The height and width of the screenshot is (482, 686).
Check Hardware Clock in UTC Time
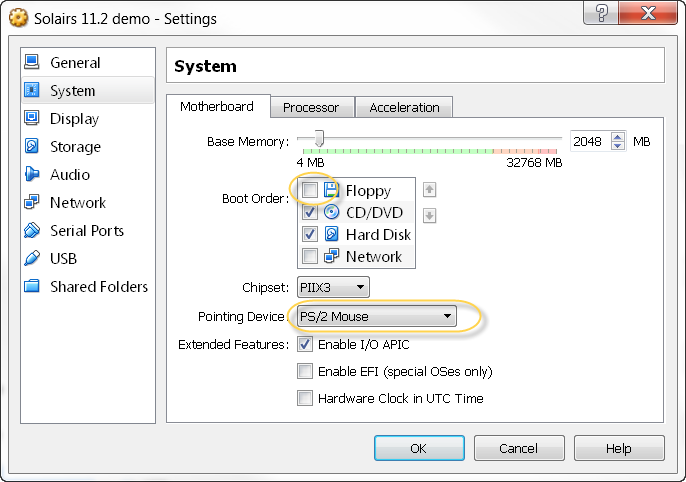[305, 398]
